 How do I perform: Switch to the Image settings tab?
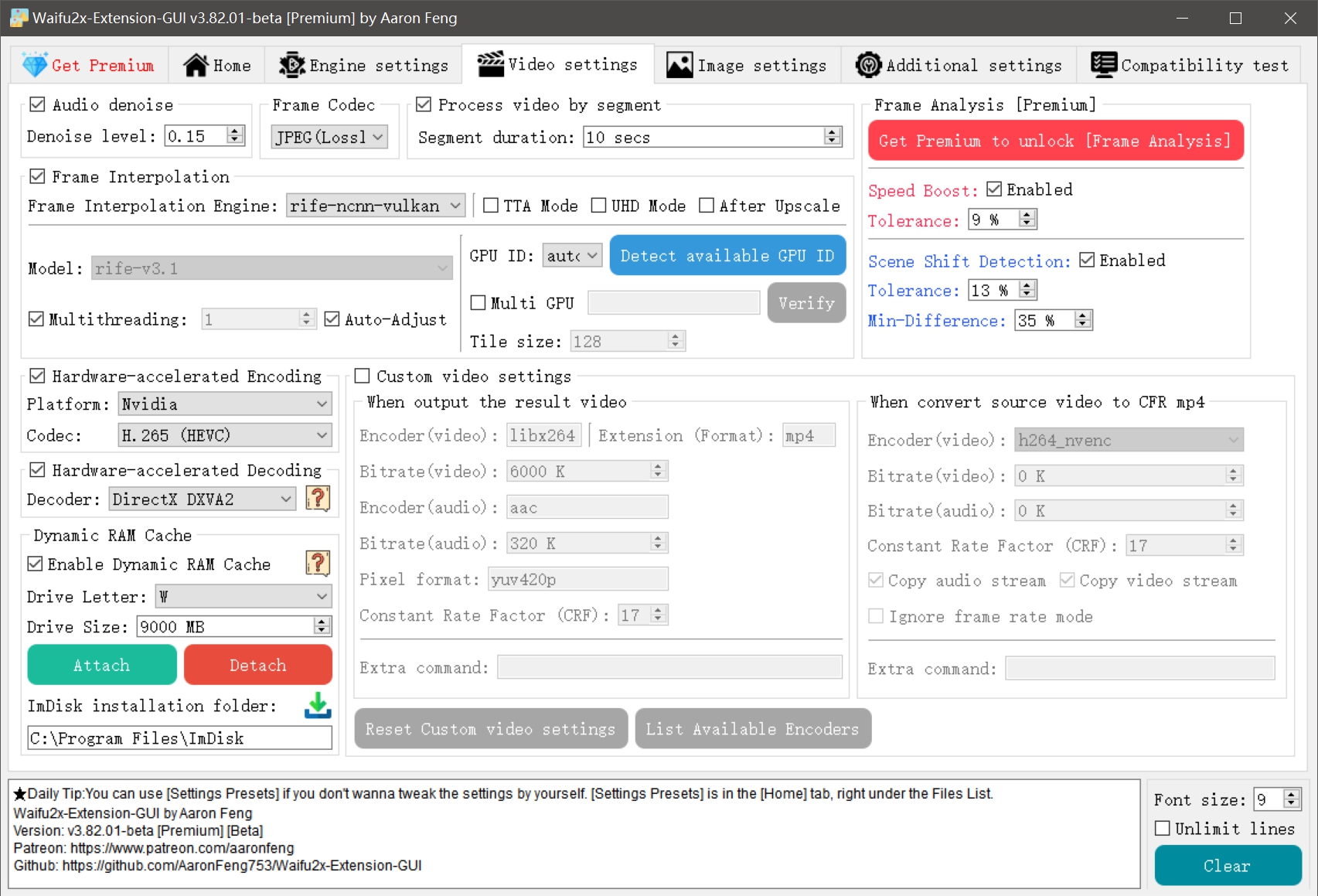pyautogui.click(x=747, y=65)
